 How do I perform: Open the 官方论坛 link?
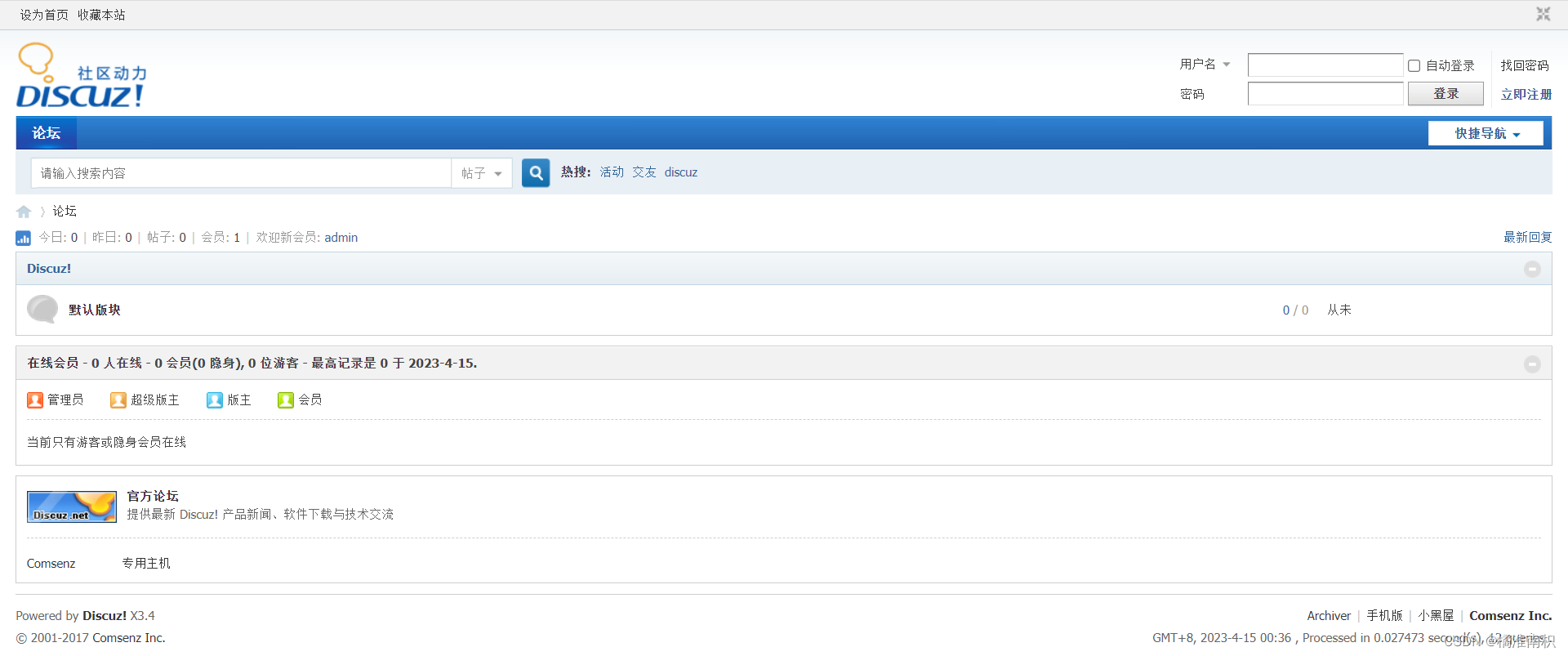point(153,496)
